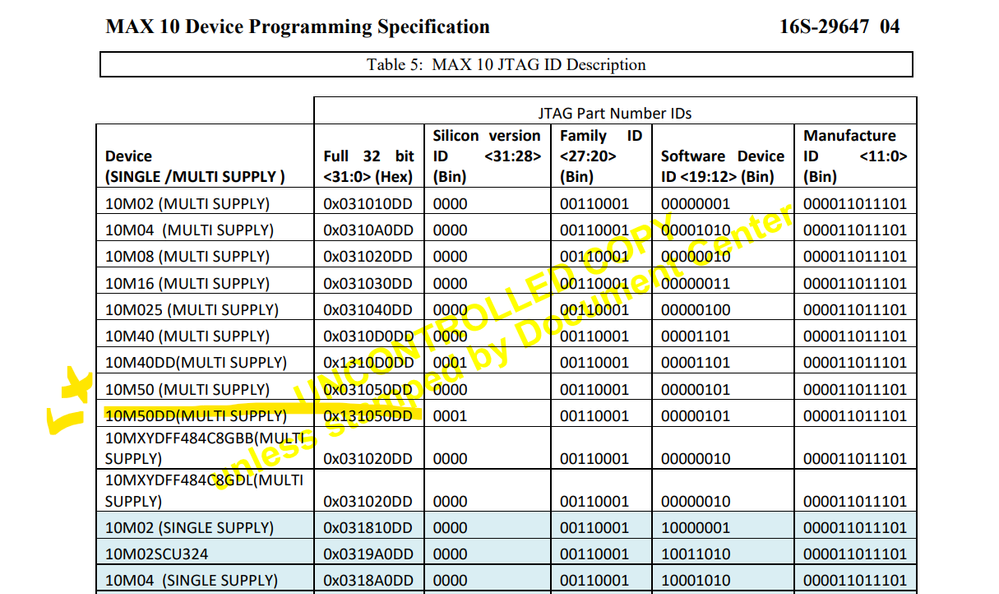Click manufacture ID '000011011101' in the 10M02 (SINGLE SUPPLY) row

(x=854, y=528)
